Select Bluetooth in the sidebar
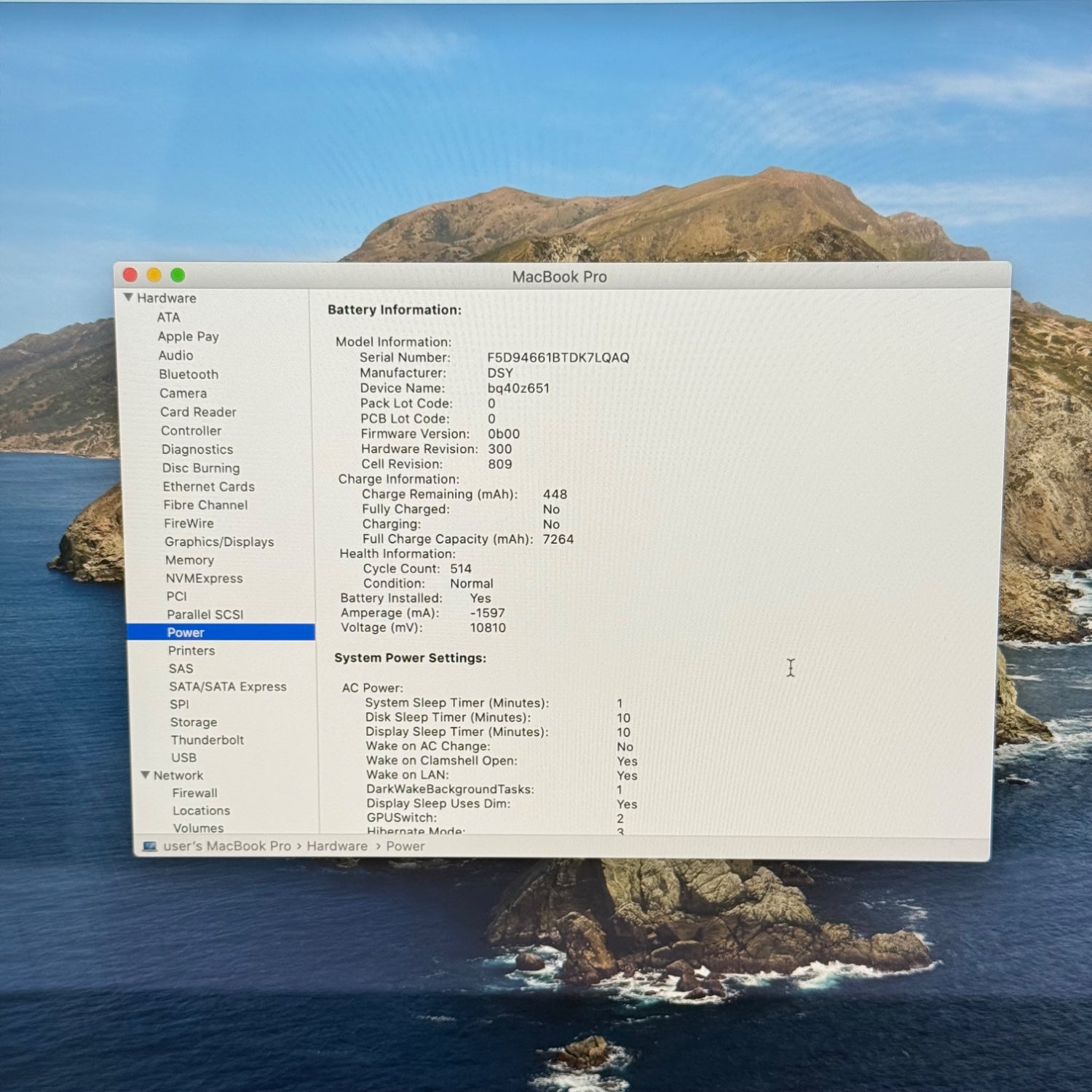 point(189,374)
